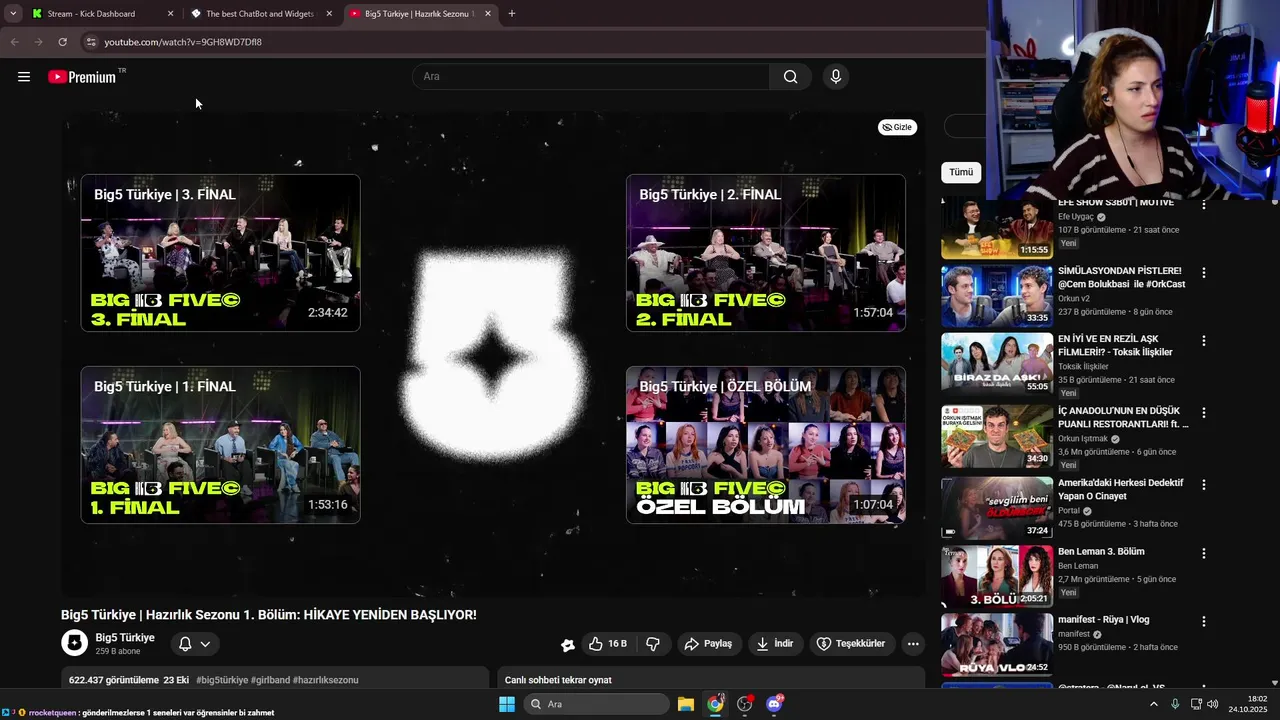This screenshot has height=720, width=1280.
Task: Open options for manifest - Rüya Vlog
Action: (1204, 621)
